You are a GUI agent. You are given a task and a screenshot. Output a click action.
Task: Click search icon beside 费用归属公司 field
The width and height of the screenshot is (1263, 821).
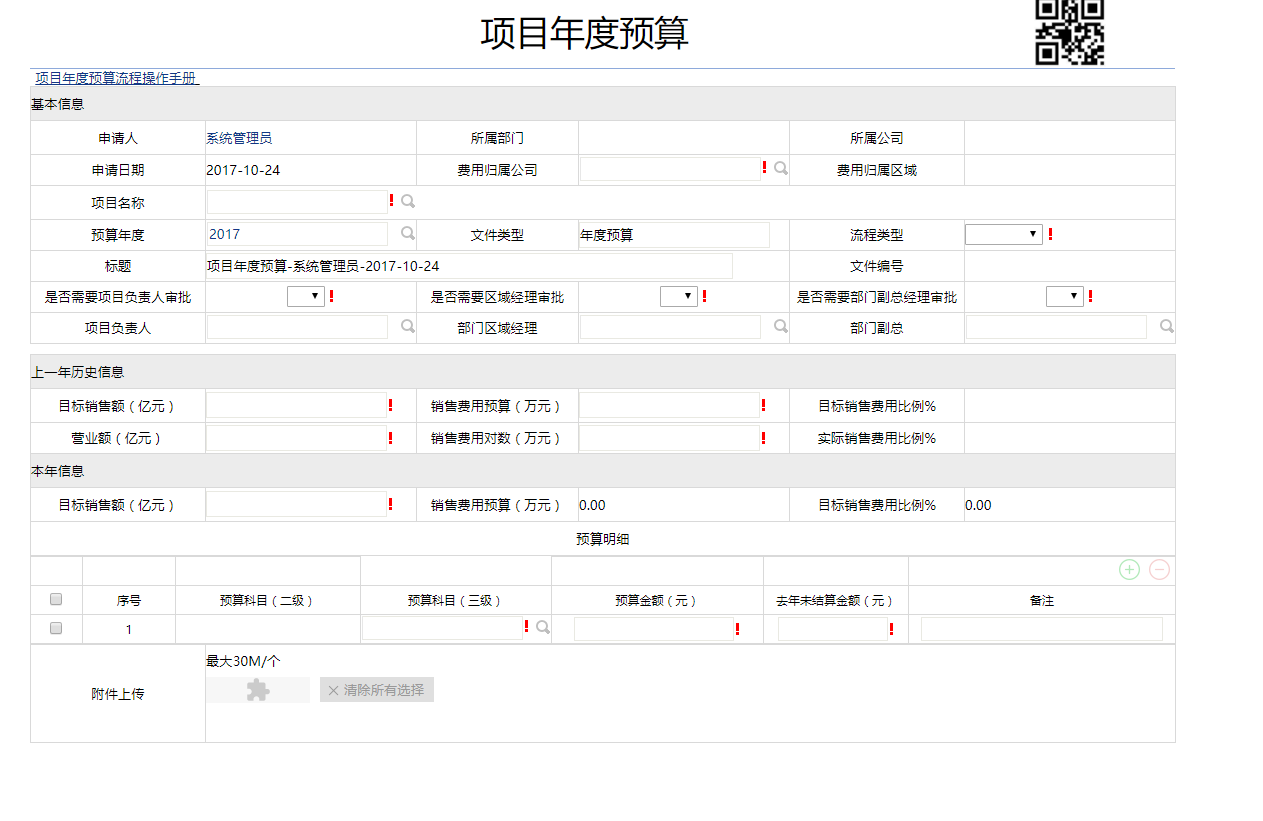pyautogui.click(x=781, y=169)
